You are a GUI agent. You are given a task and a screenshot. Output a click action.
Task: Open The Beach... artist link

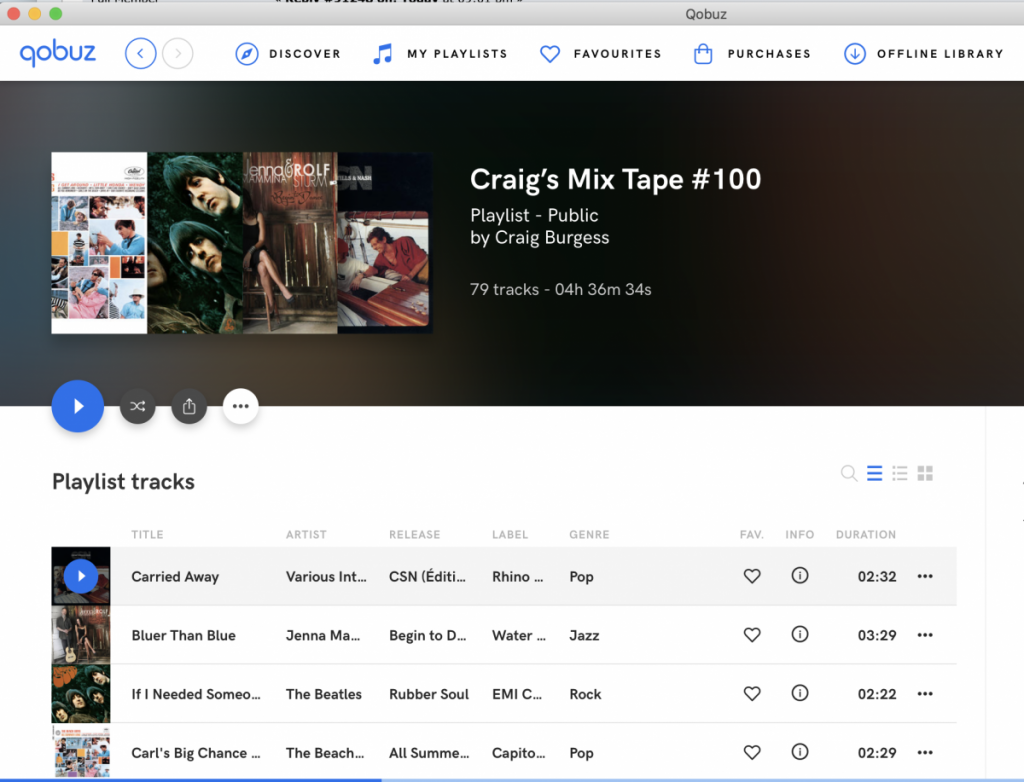click(x=325, y=753)
